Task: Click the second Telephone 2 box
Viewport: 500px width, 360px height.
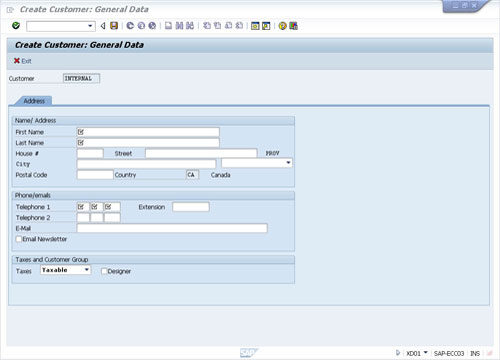Action: point(97,218)
